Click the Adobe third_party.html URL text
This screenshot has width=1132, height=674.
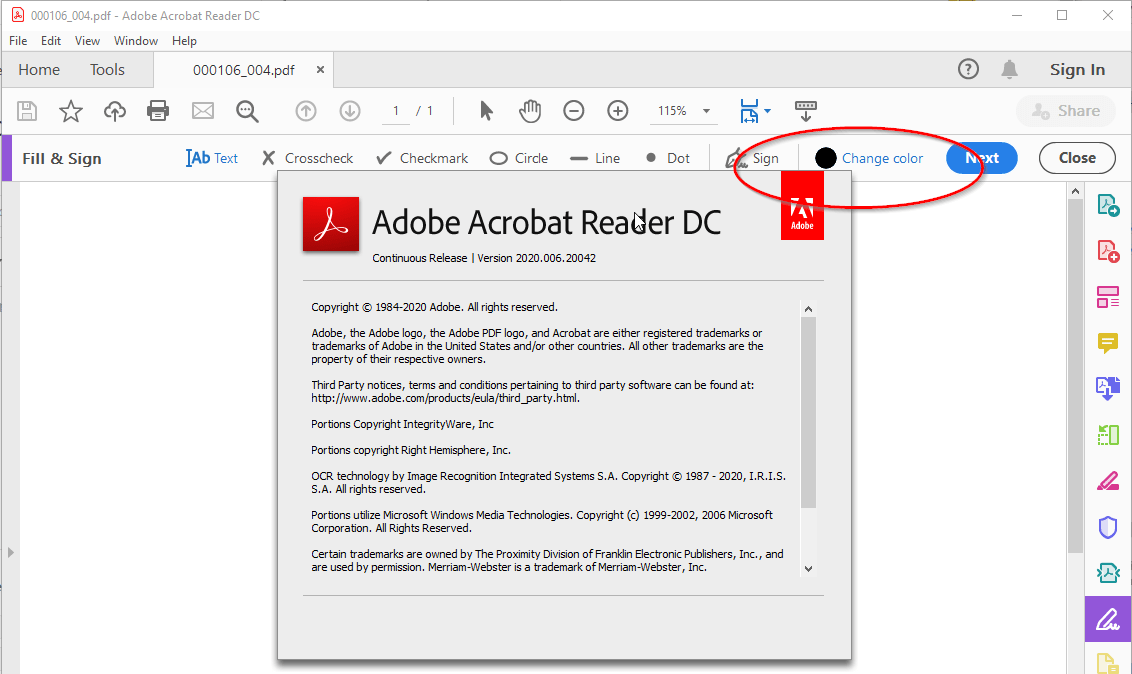445,398
